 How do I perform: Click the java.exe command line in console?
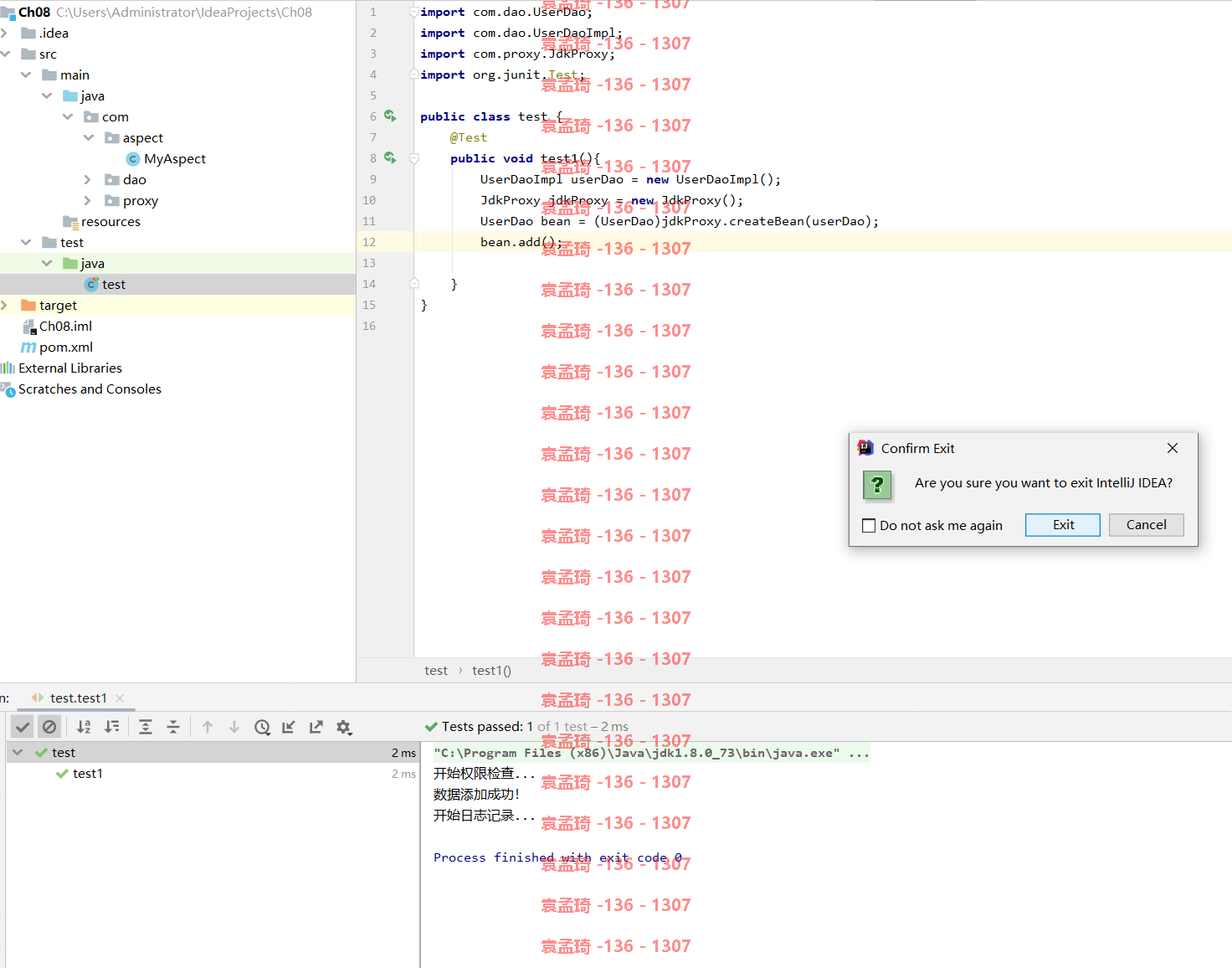651,752
